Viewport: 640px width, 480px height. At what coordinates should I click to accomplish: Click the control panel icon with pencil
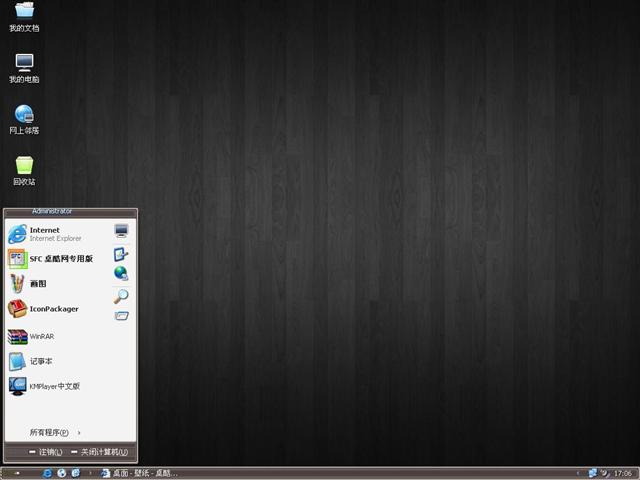(121, 254)
